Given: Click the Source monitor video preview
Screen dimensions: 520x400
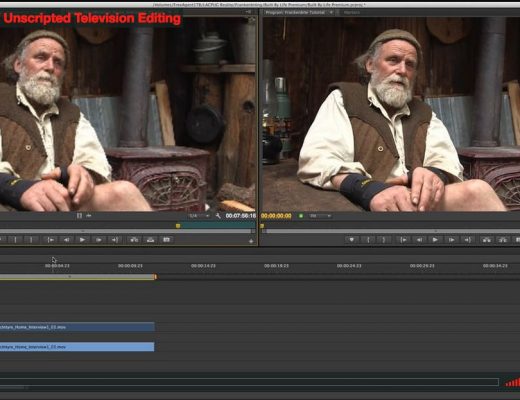Looking at the screenshot, I should click(x=128, y=113).
